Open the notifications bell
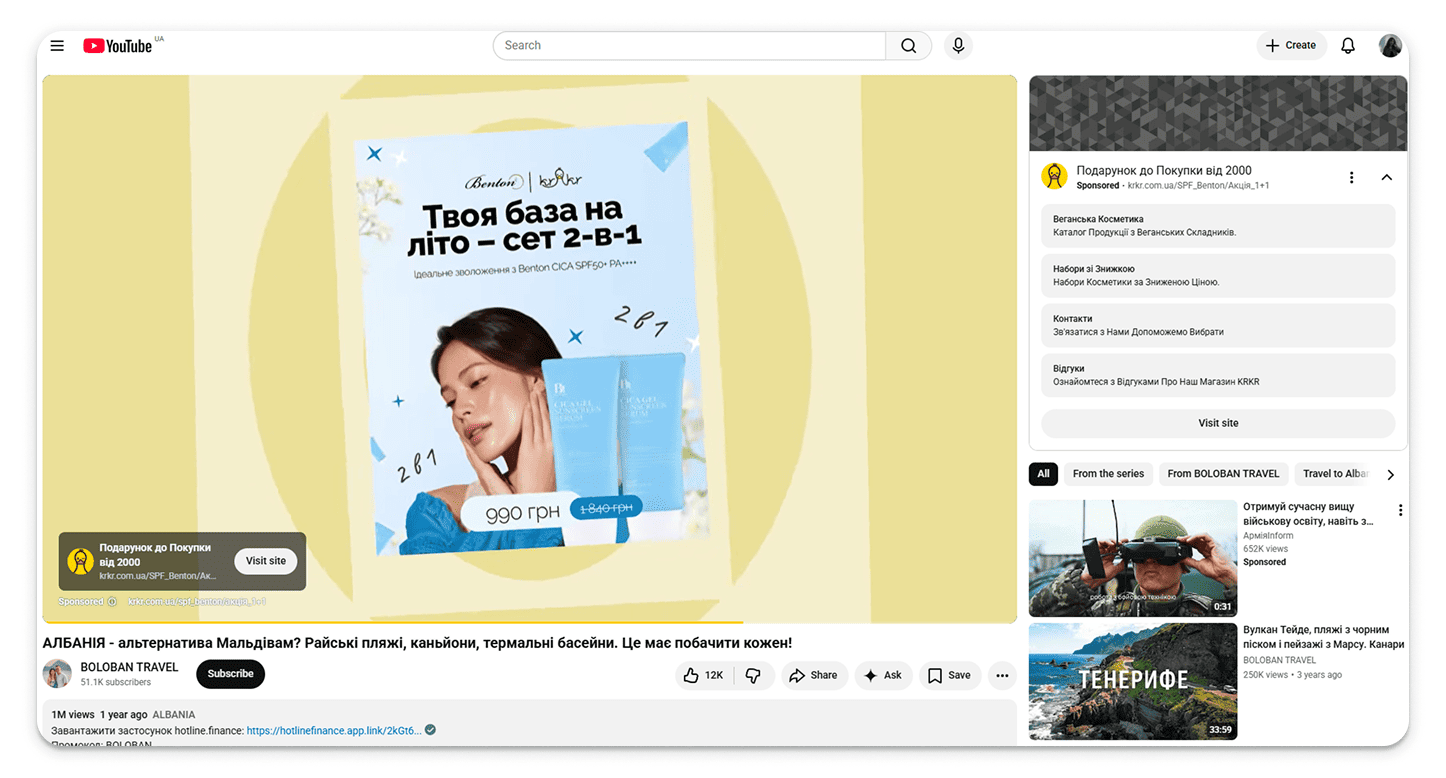The image size is (1446, 778). coord(1348,46)
